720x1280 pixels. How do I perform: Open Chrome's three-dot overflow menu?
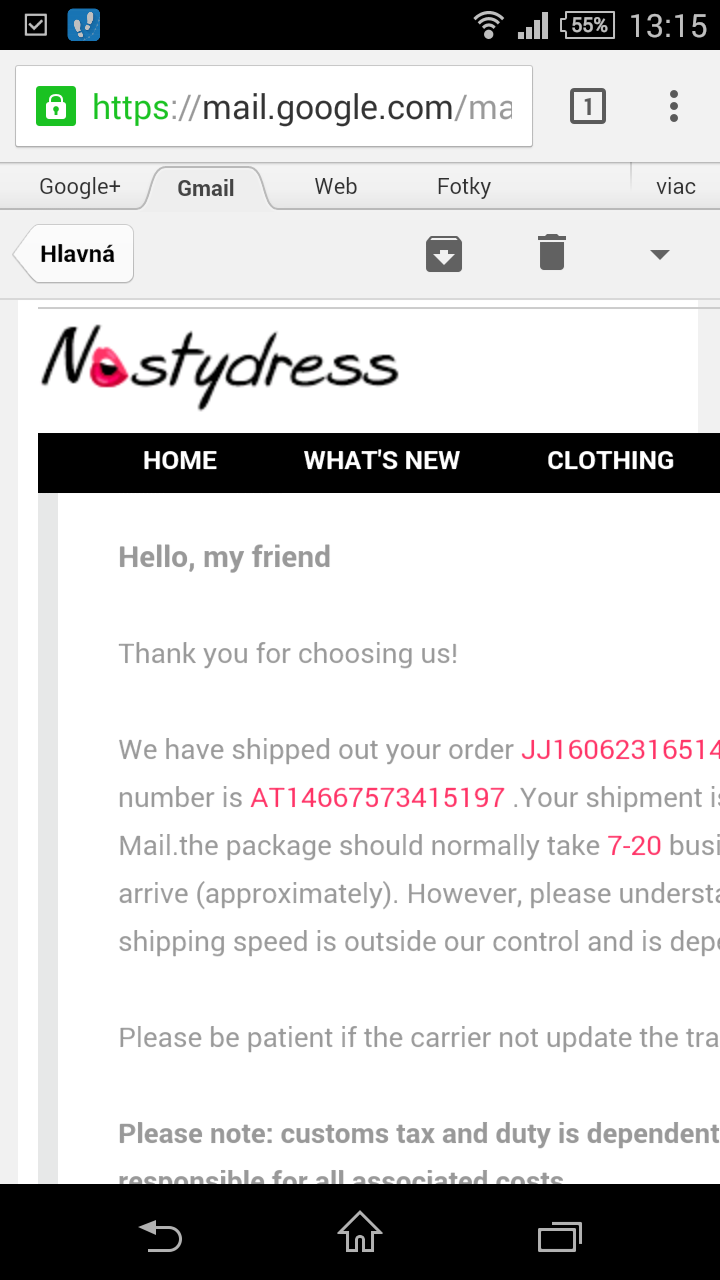tap(674, 106)
